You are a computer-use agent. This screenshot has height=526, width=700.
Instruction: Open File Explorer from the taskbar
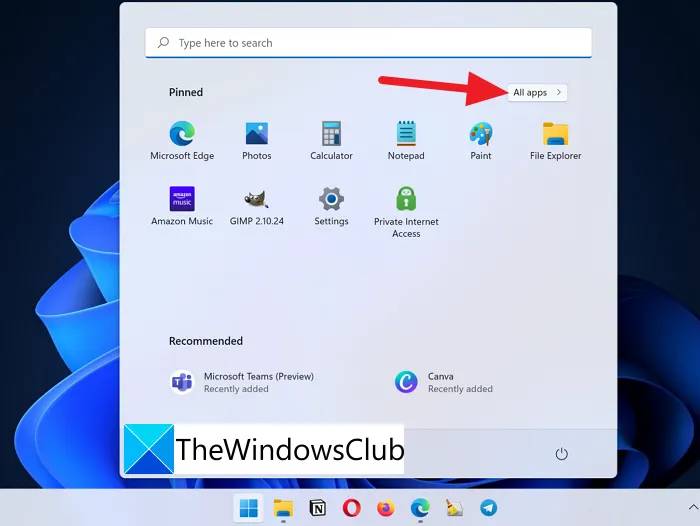point(283,508)
